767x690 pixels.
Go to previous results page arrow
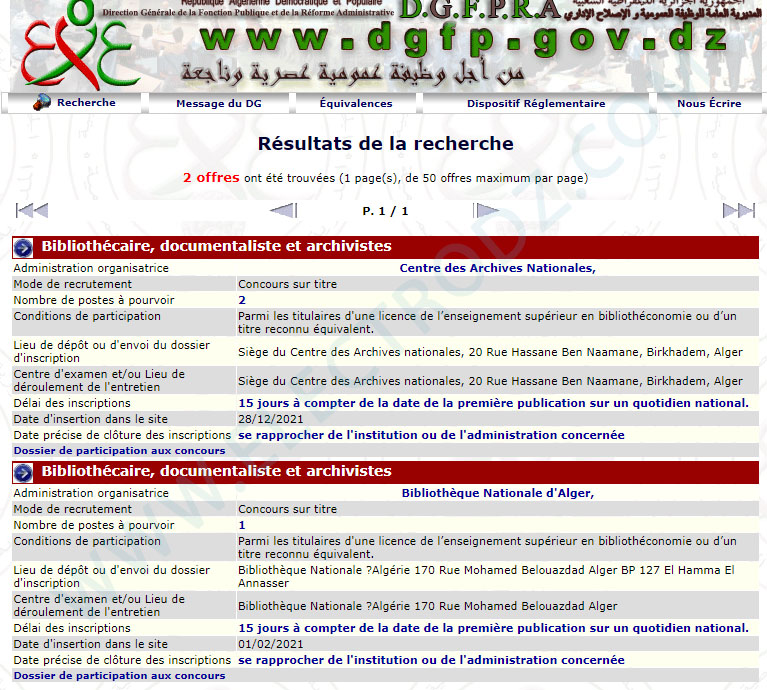(284, 211)
